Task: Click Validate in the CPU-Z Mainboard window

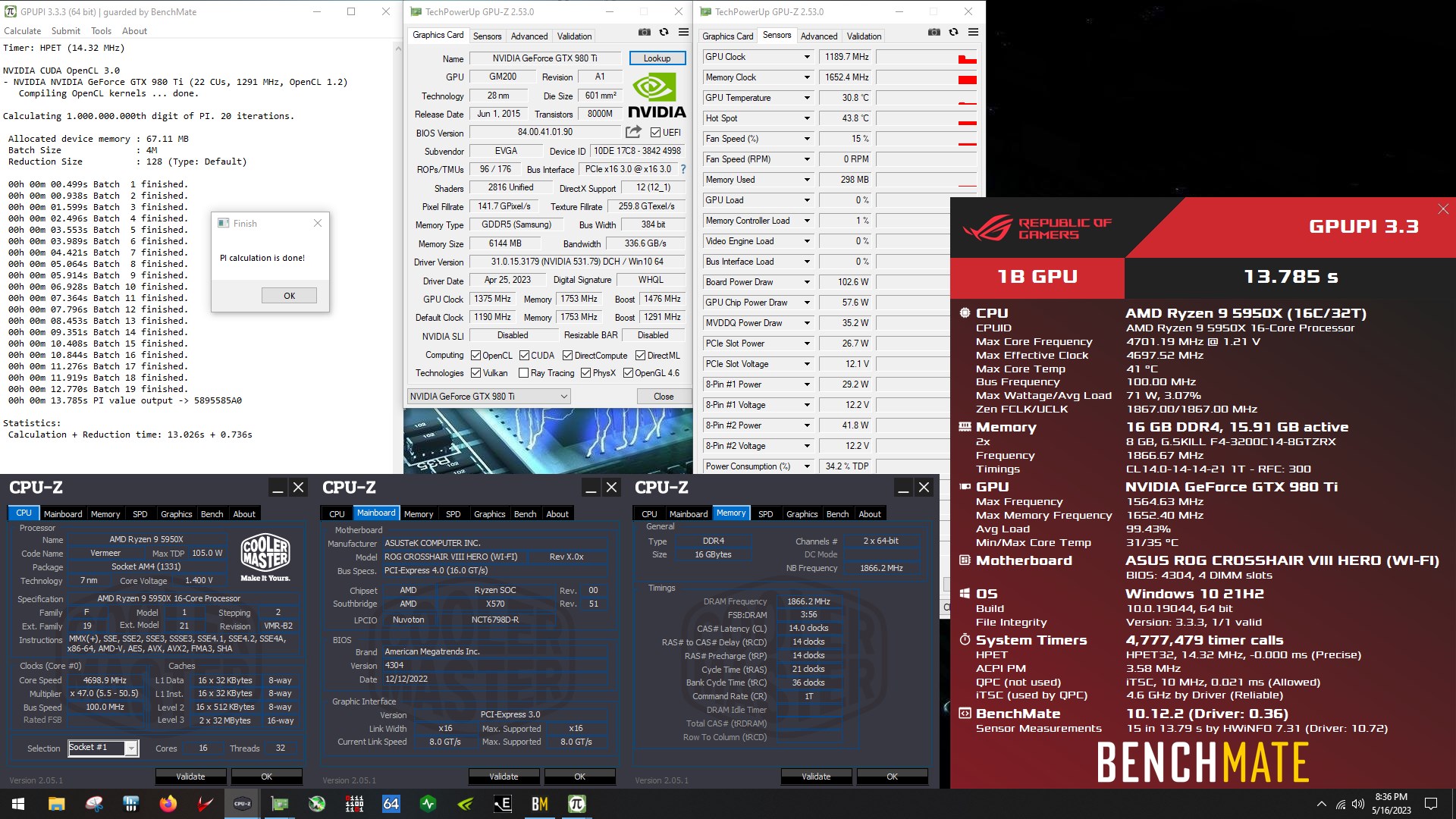Action: pyautogui.click(x=504, y=777)
